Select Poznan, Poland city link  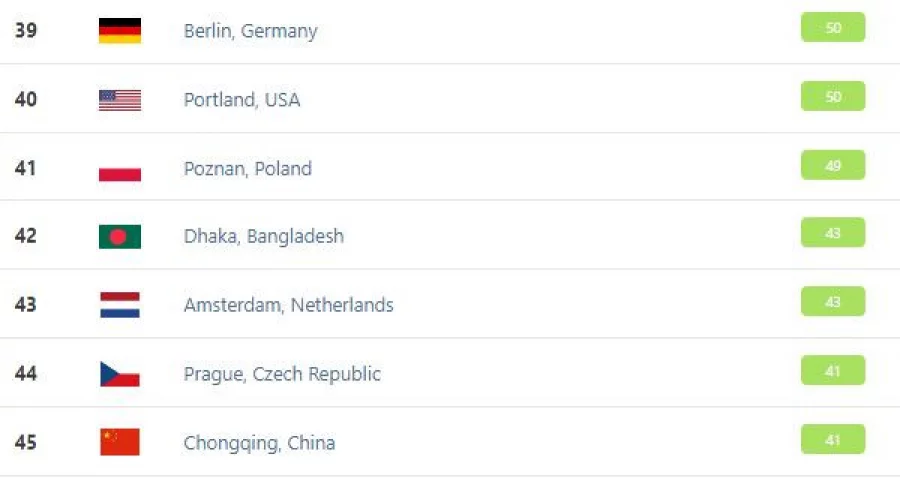click(x=248, y=169)
